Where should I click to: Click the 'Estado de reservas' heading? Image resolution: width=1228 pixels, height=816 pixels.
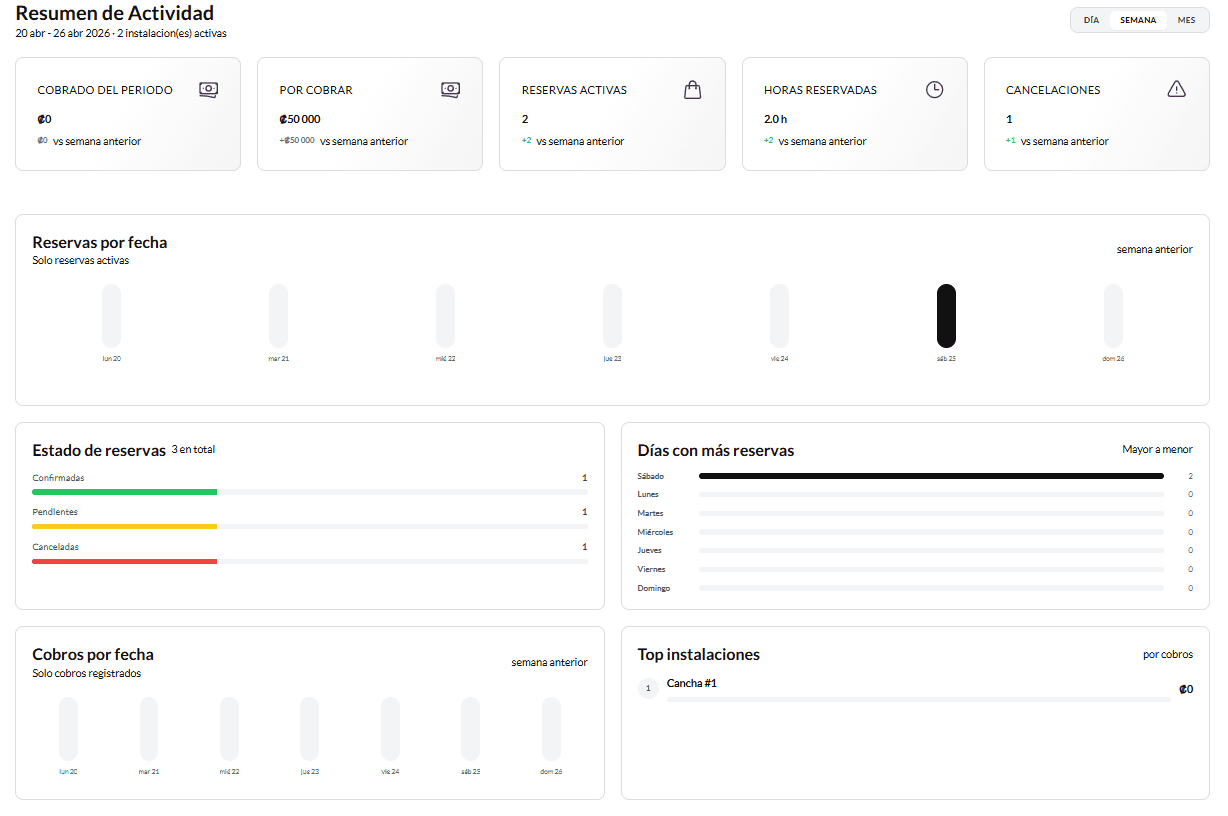click(99, 450)
